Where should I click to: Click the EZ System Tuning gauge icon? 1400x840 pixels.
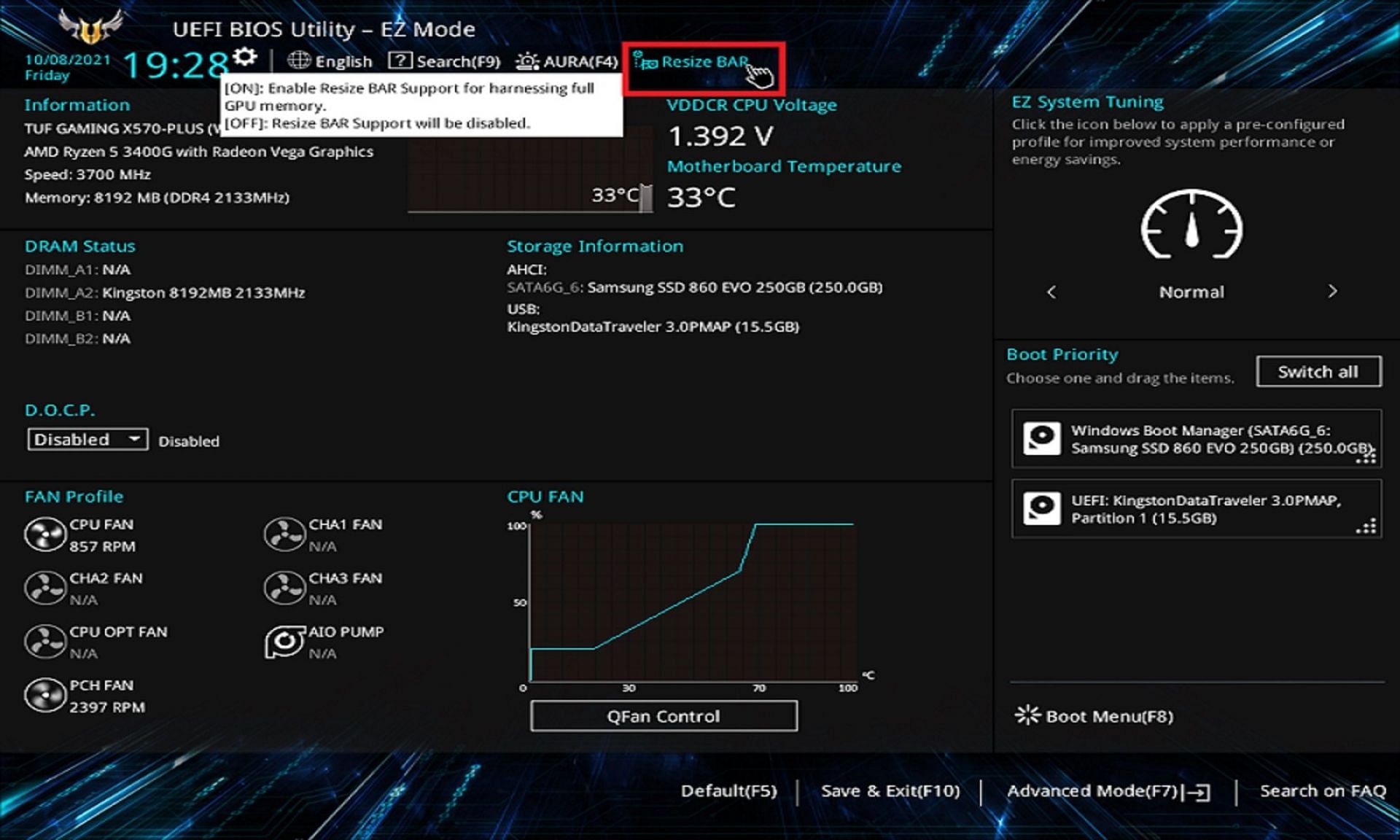click(x=1191, y=226)
